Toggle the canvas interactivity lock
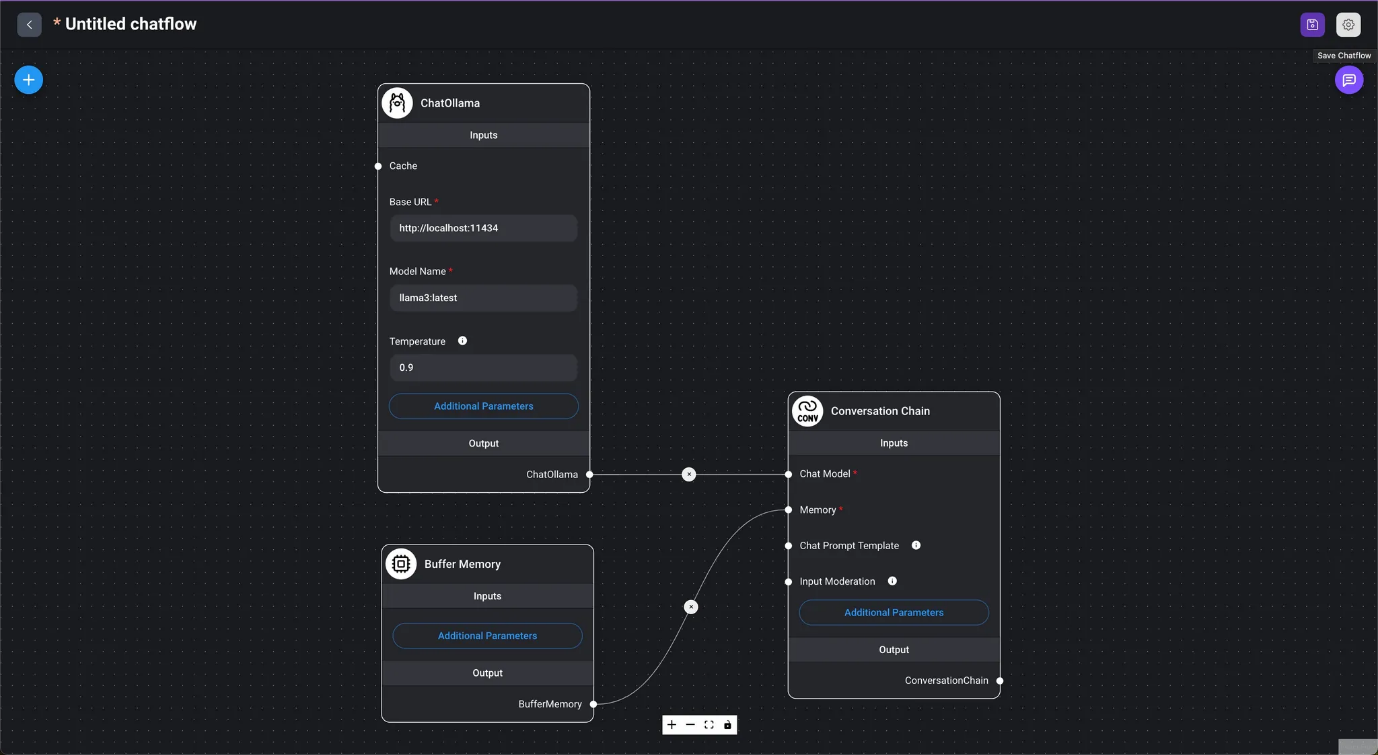 tap(727, 725)
